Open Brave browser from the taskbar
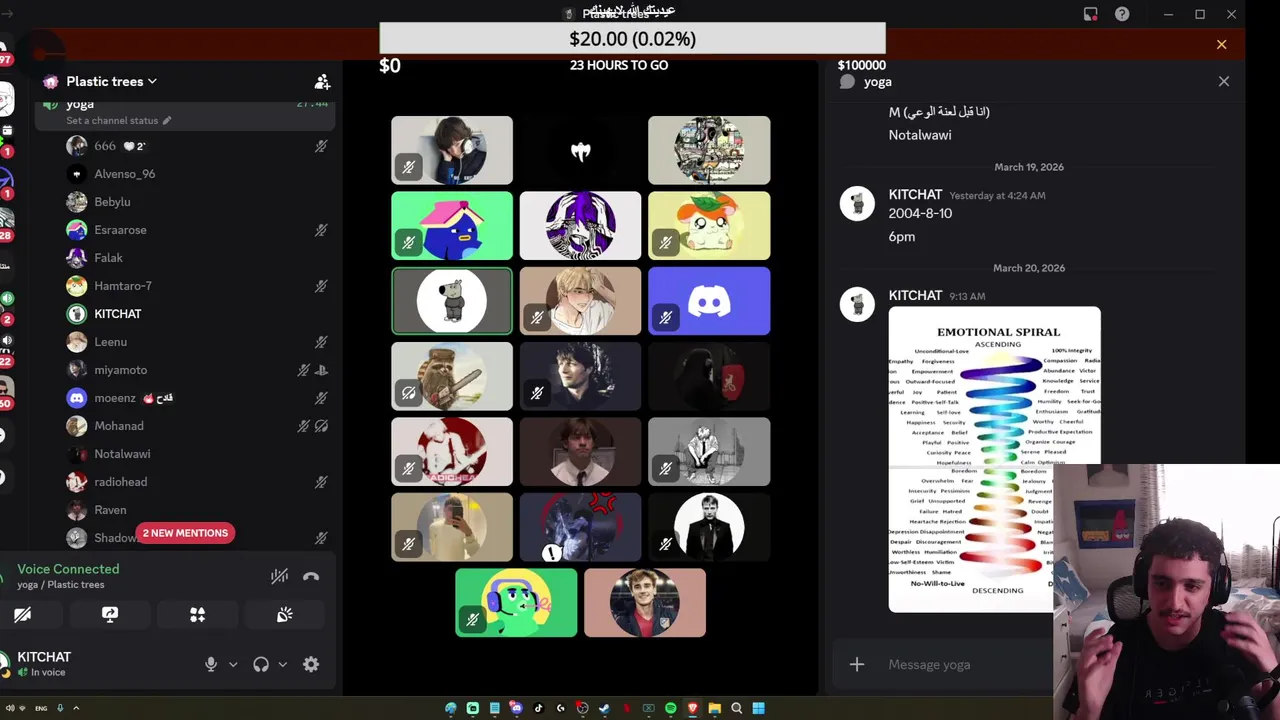Image resolution: width=1280 pixels, height=720 pixels. [x=692, y=708]
